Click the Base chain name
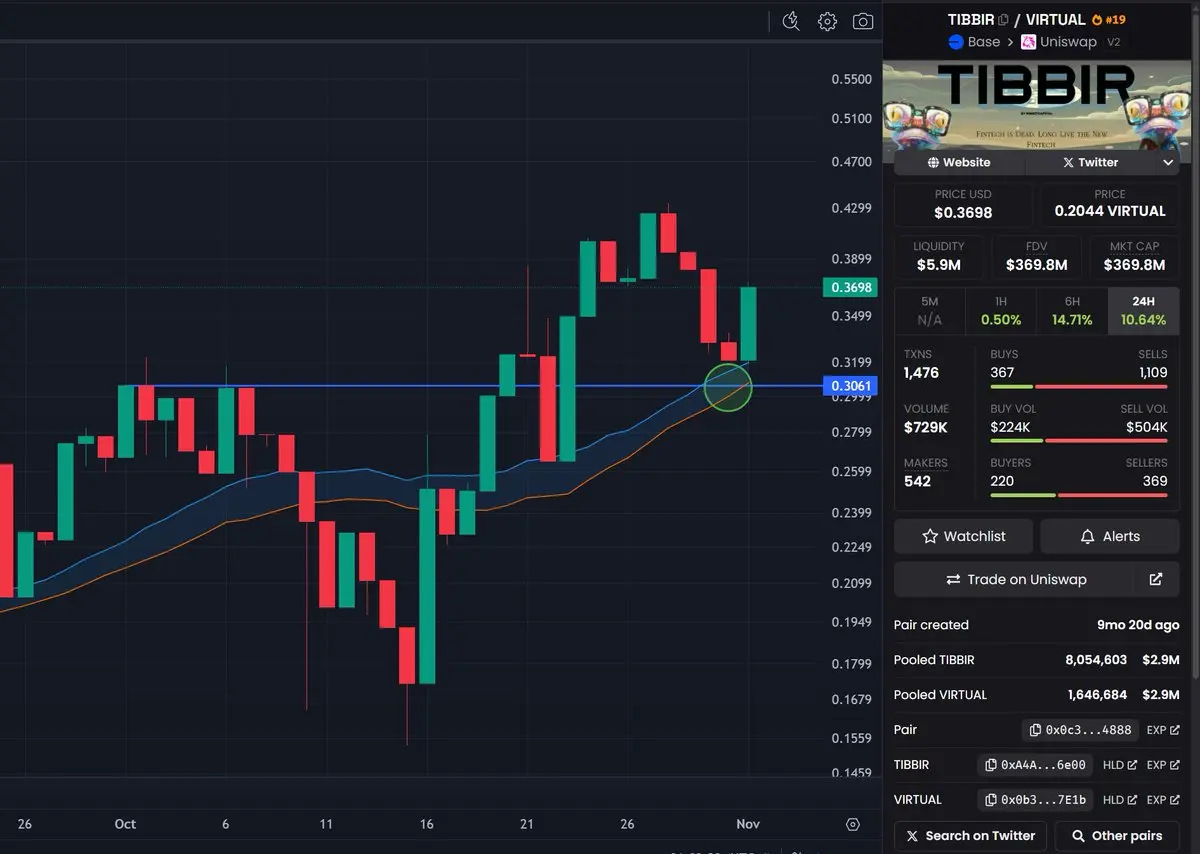1200x854 pixels. 984,42
